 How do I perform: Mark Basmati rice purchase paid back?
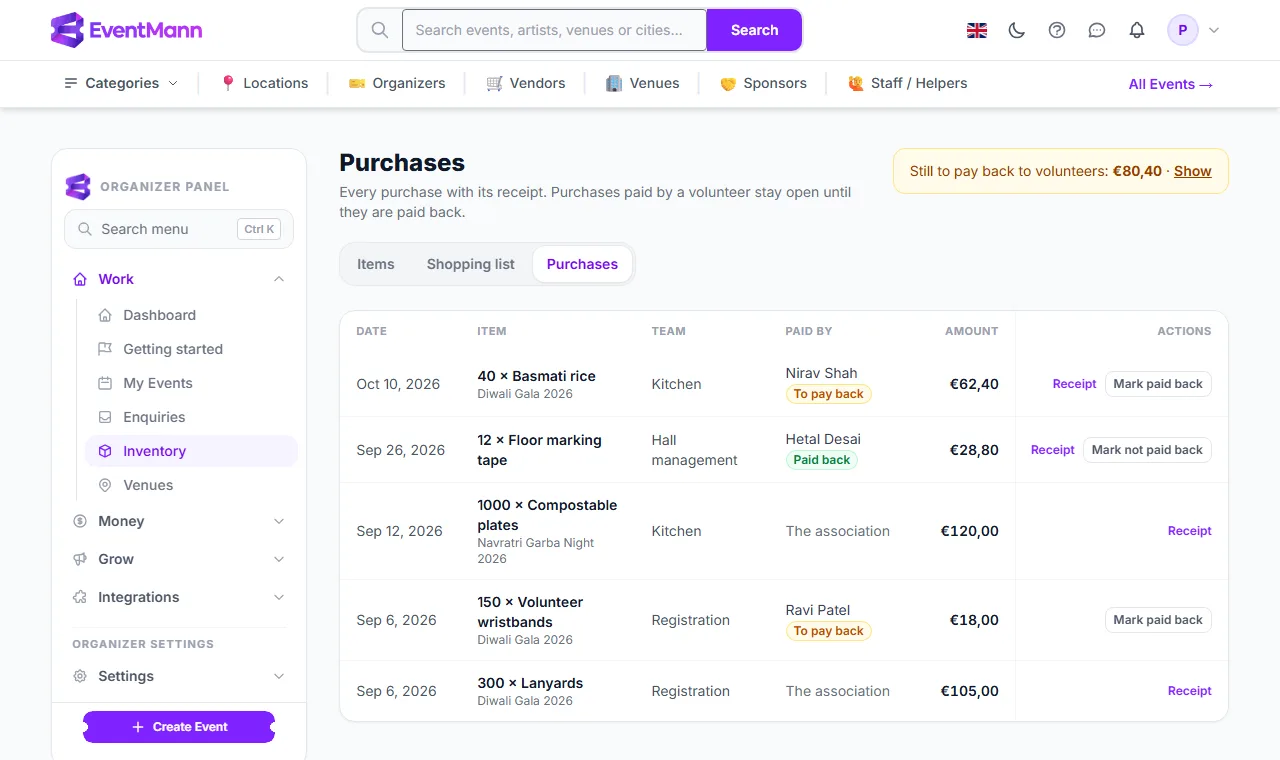[1158, 384]
